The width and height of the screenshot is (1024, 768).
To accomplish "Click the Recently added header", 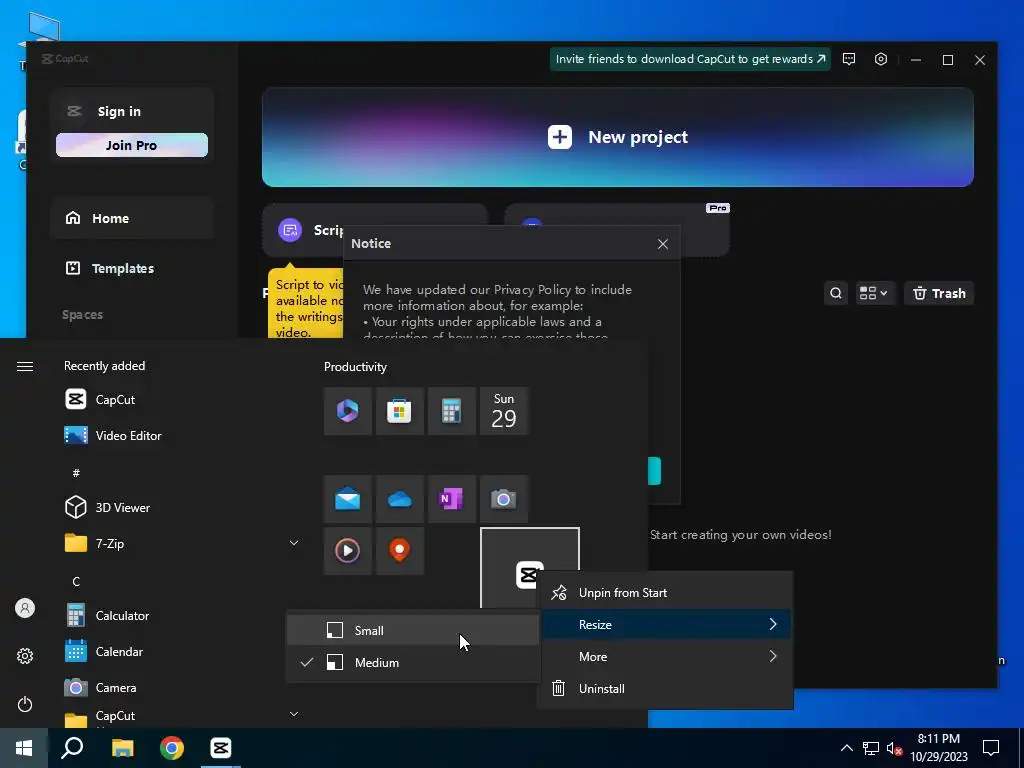I will coord(104,366).
